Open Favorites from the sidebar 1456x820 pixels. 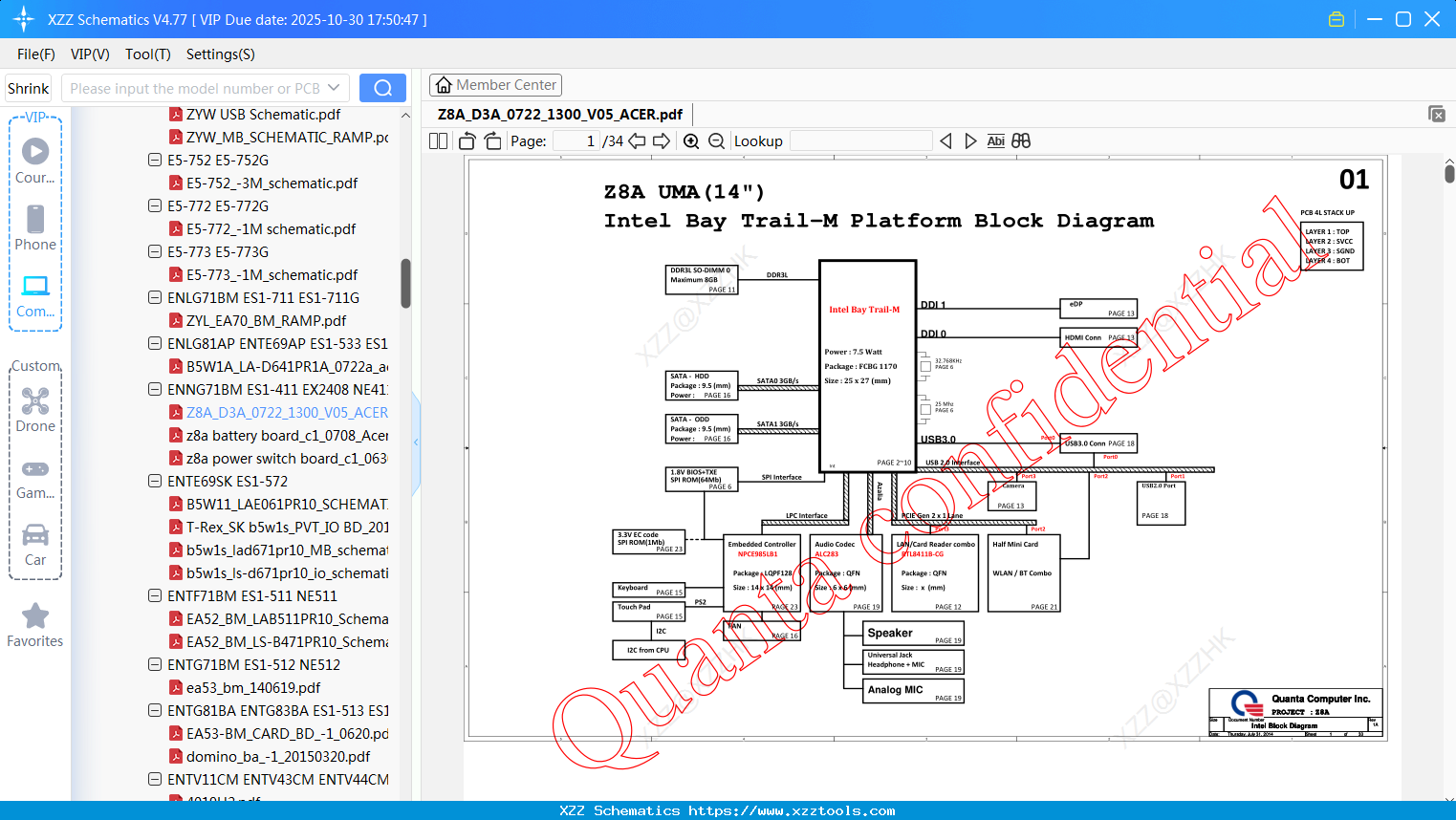coord(35,625)
